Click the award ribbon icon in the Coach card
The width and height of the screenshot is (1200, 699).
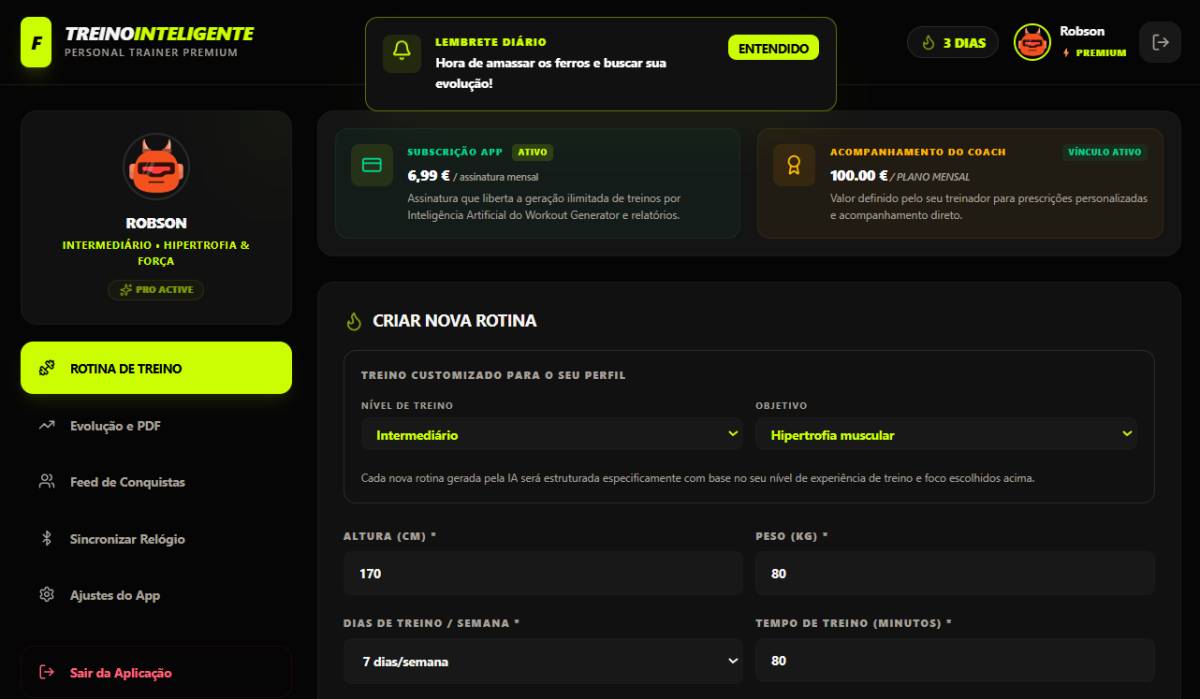pos(794,165)
